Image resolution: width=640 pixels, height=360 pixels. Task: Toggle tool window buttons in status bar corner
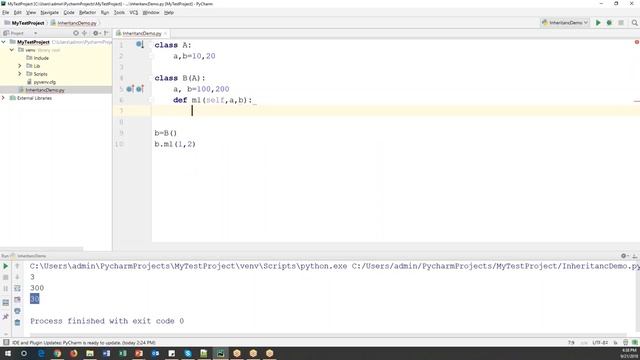tap(6, 342)
